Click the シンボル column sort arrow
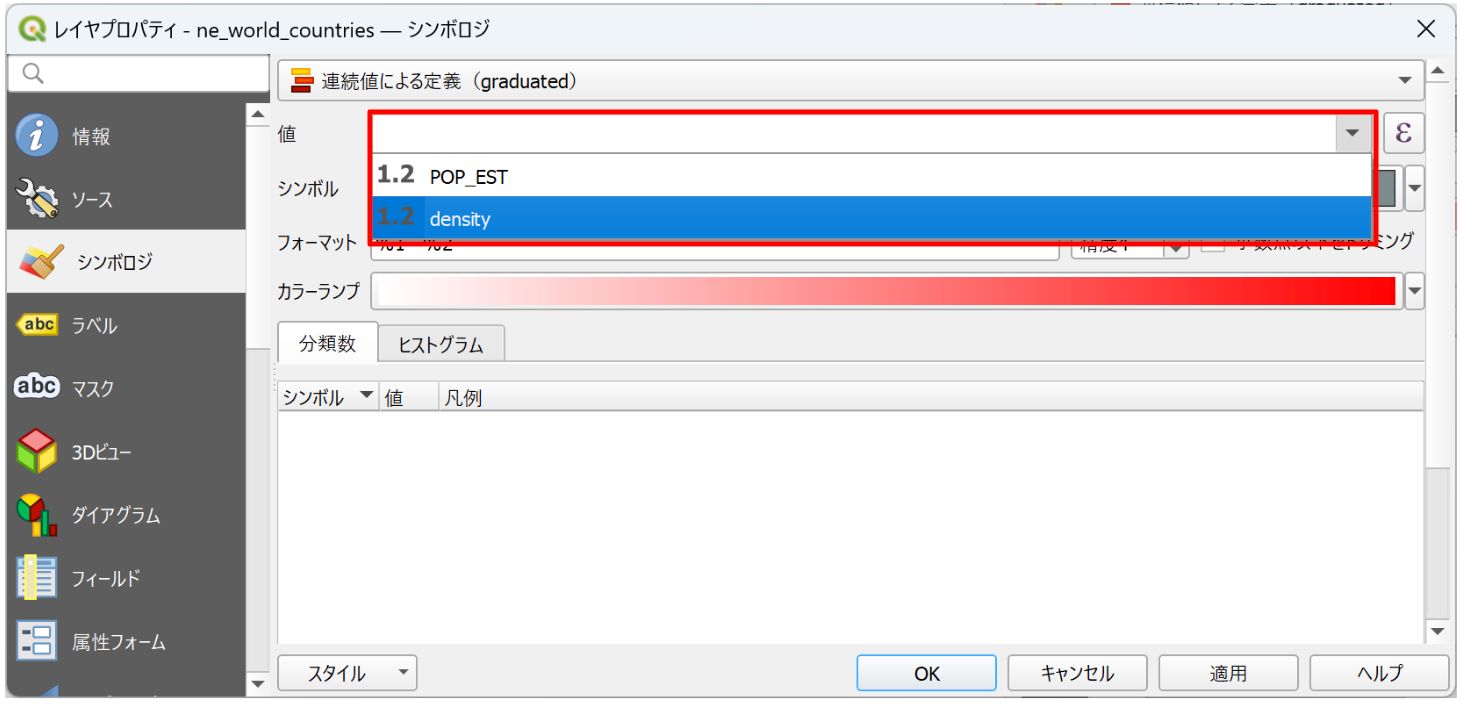Viewport: 1462px width, 704px height. click(x=365, y=397)
